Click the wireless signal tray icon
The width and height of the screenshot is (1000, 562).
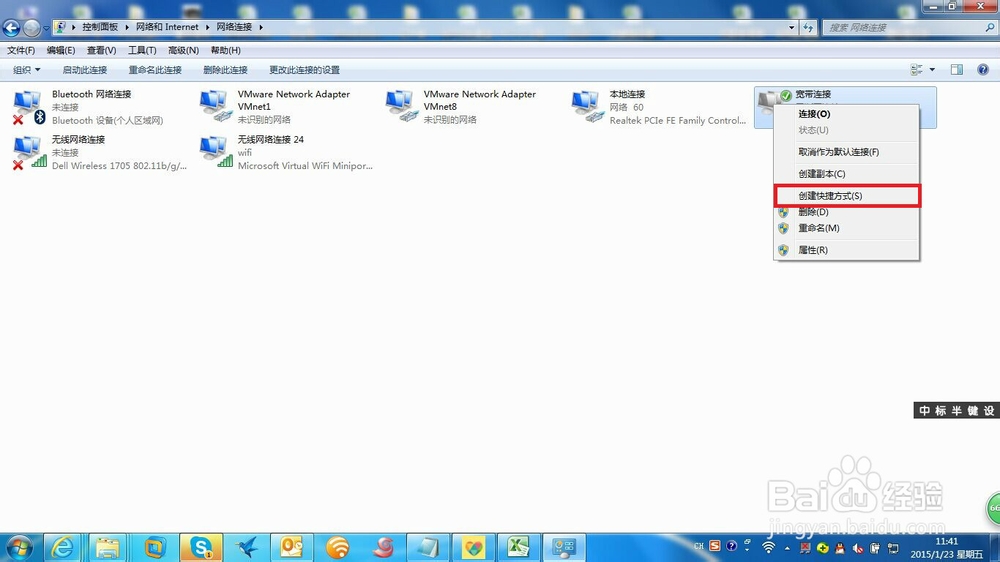tap(768, 547)
